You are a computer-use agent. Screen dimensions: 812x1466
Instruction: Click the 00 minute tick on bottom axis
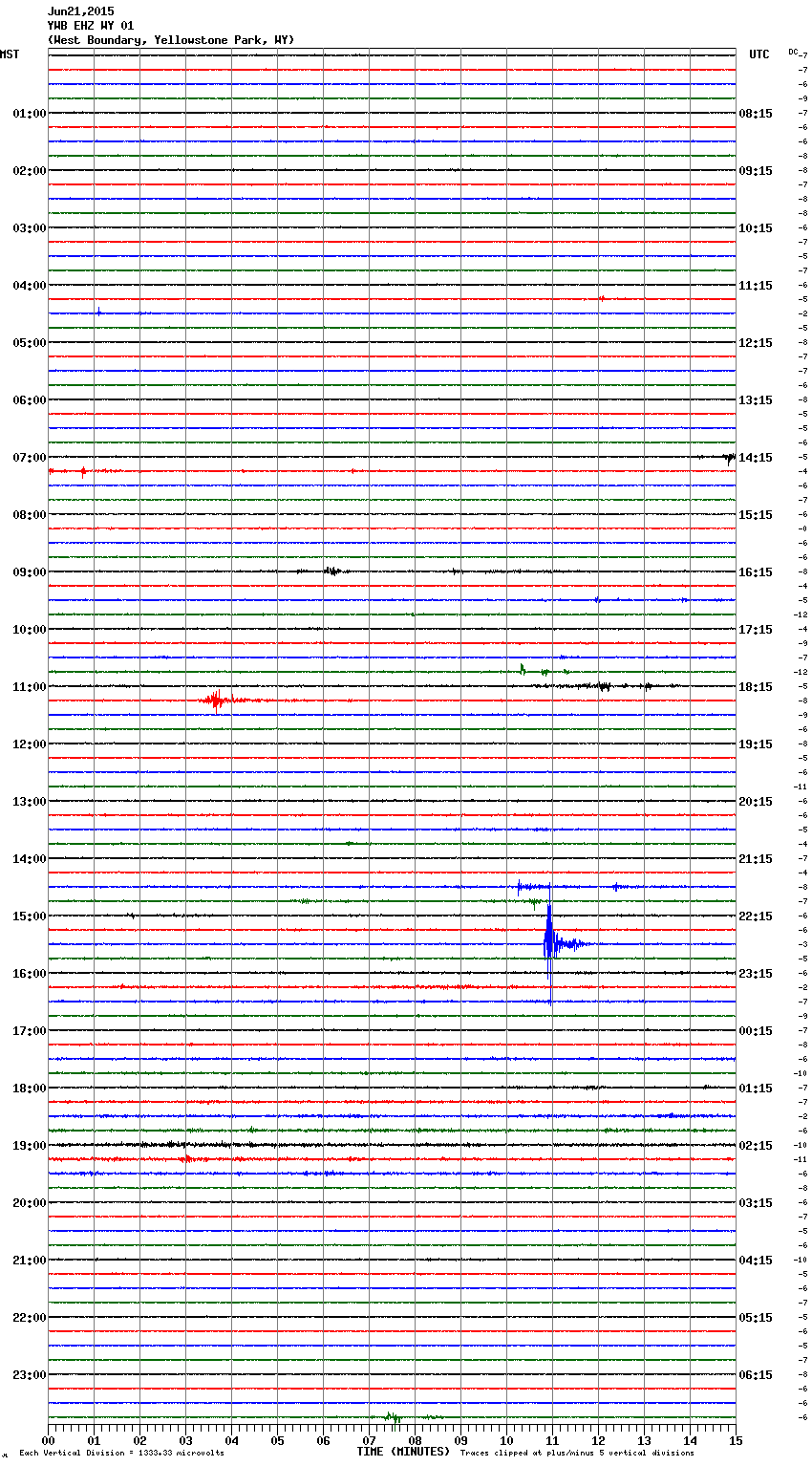(x=48, y=1440)
